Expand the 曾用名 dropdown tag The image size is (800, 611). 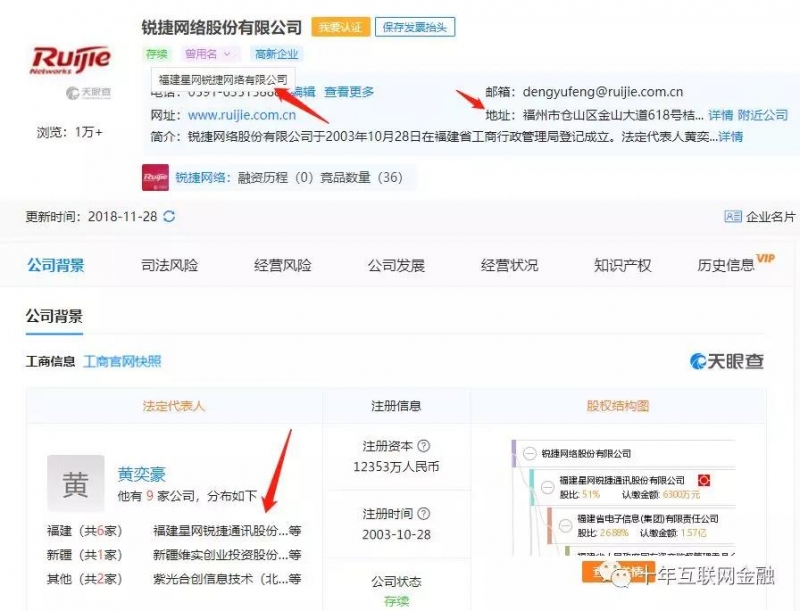208,54
